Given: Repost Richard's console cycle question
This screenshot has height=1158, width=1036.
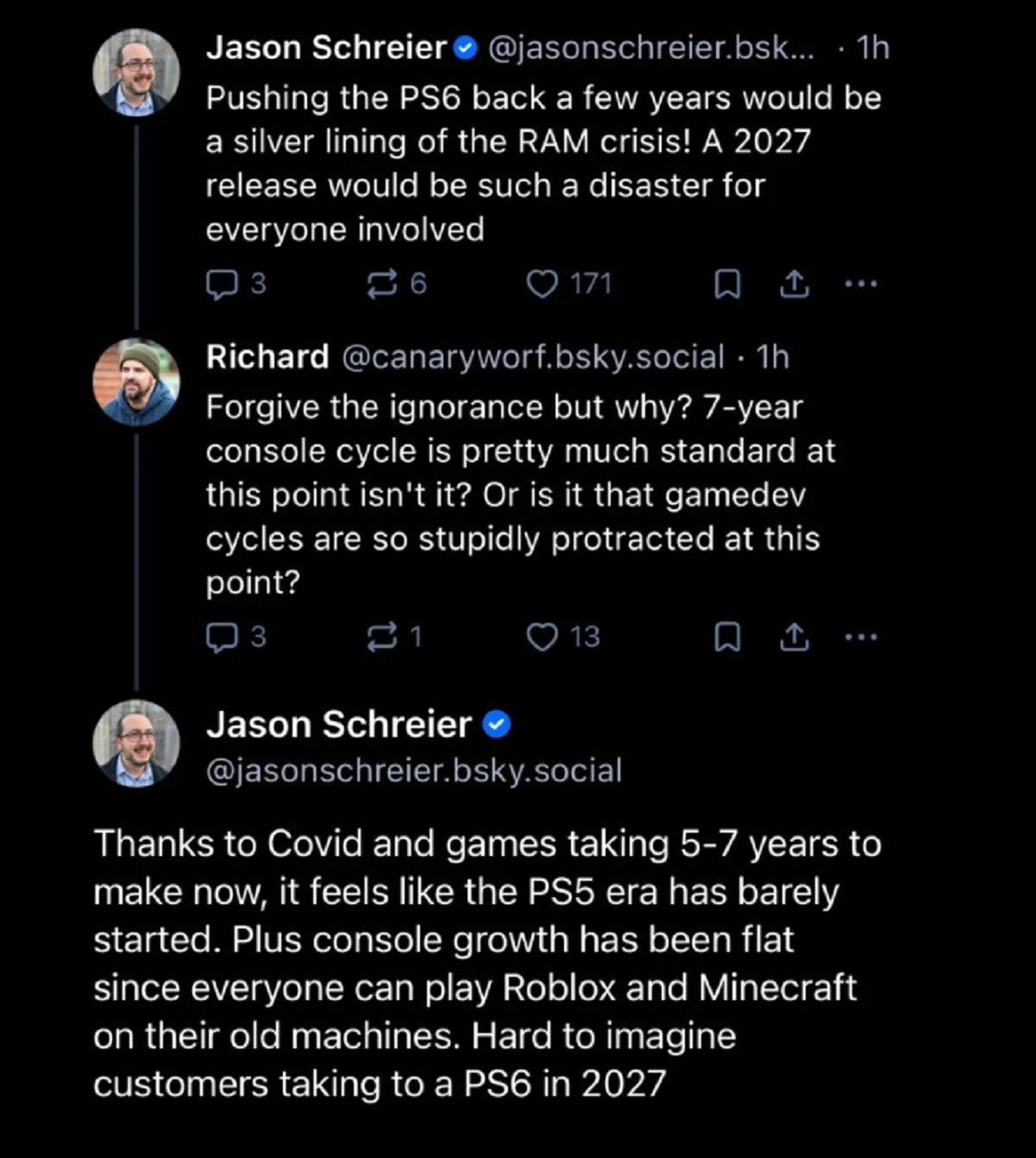Looking at the screenshot, I should [x=380, y=637].
